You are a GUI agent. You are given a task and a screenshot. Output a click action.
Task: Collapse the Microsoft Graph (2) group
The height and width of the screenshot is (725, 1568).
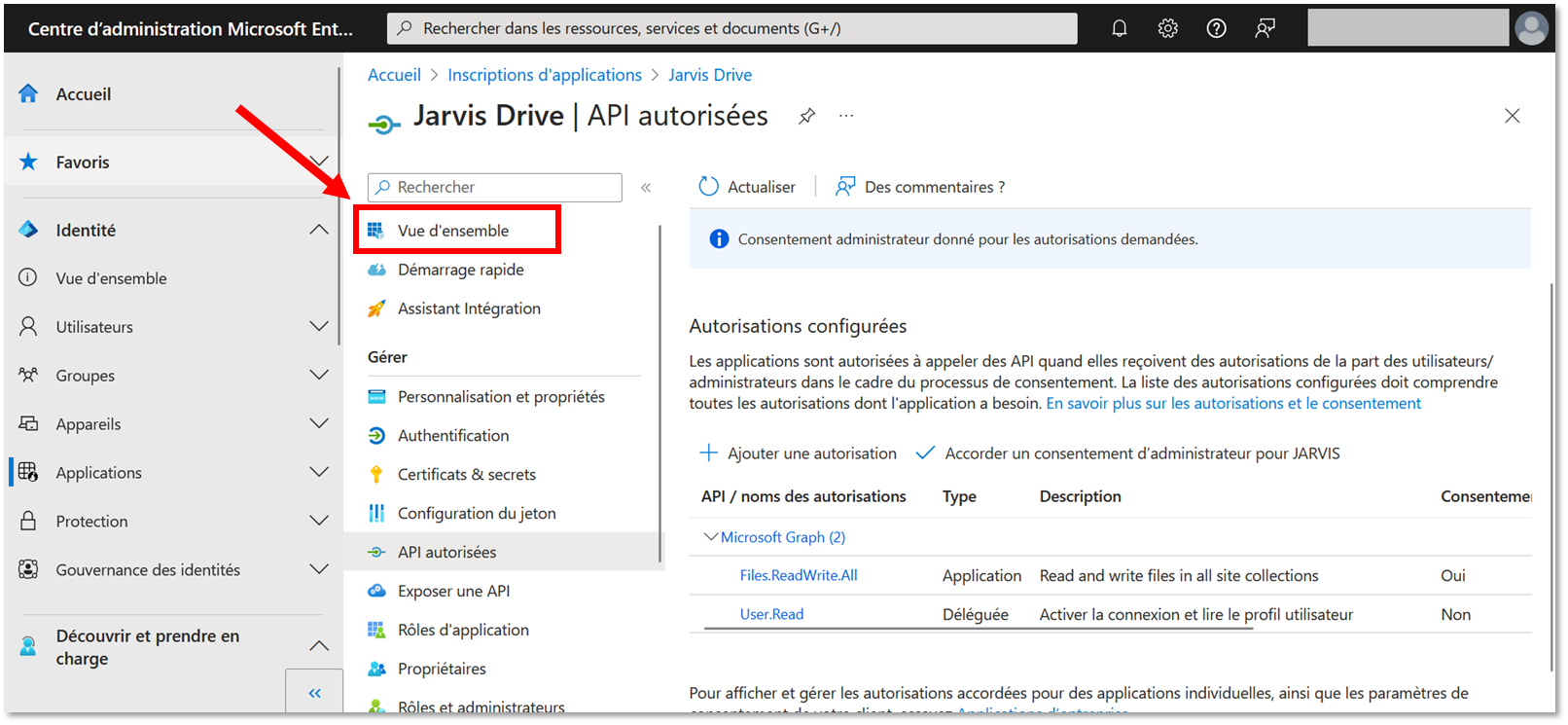[x=711, y=536]
